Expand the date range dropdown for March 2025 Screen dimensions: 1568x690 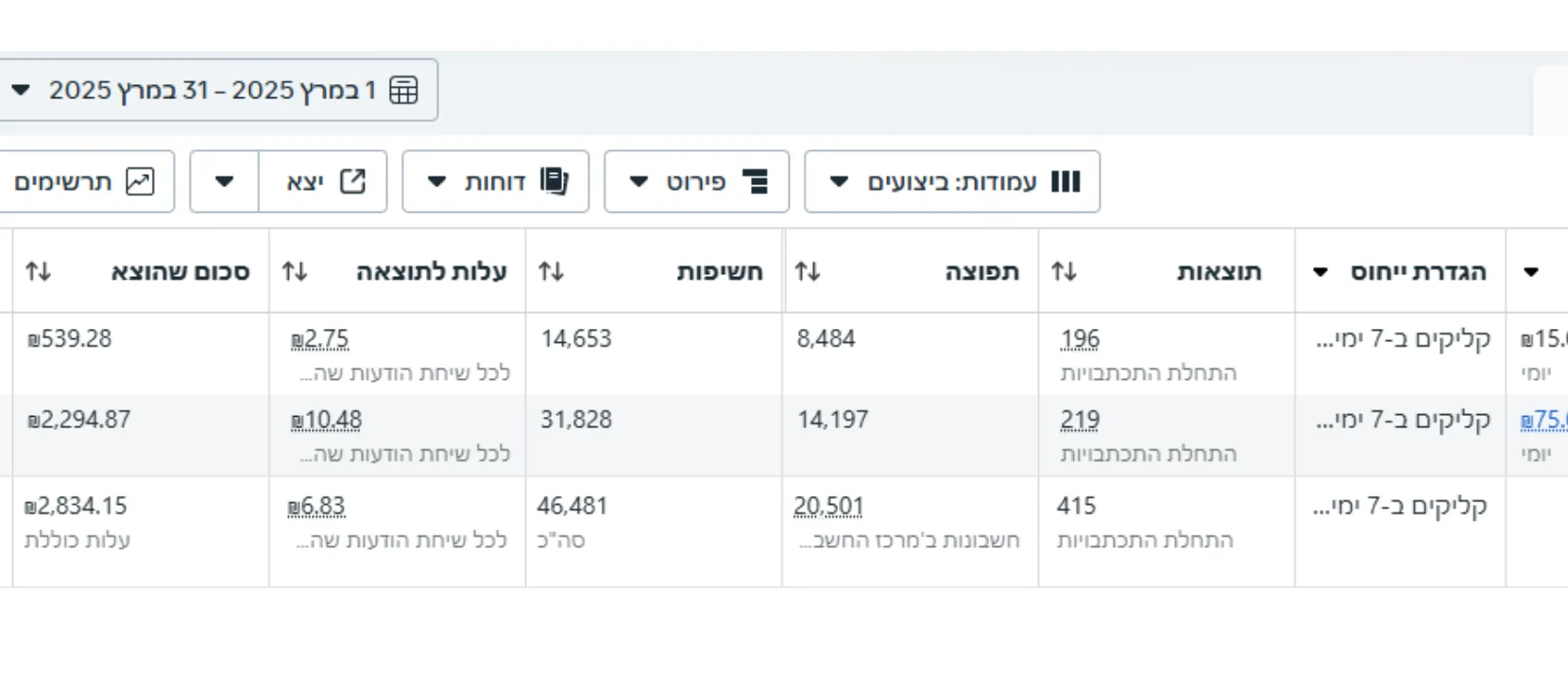pyautogui.click(x=21, y=91)
